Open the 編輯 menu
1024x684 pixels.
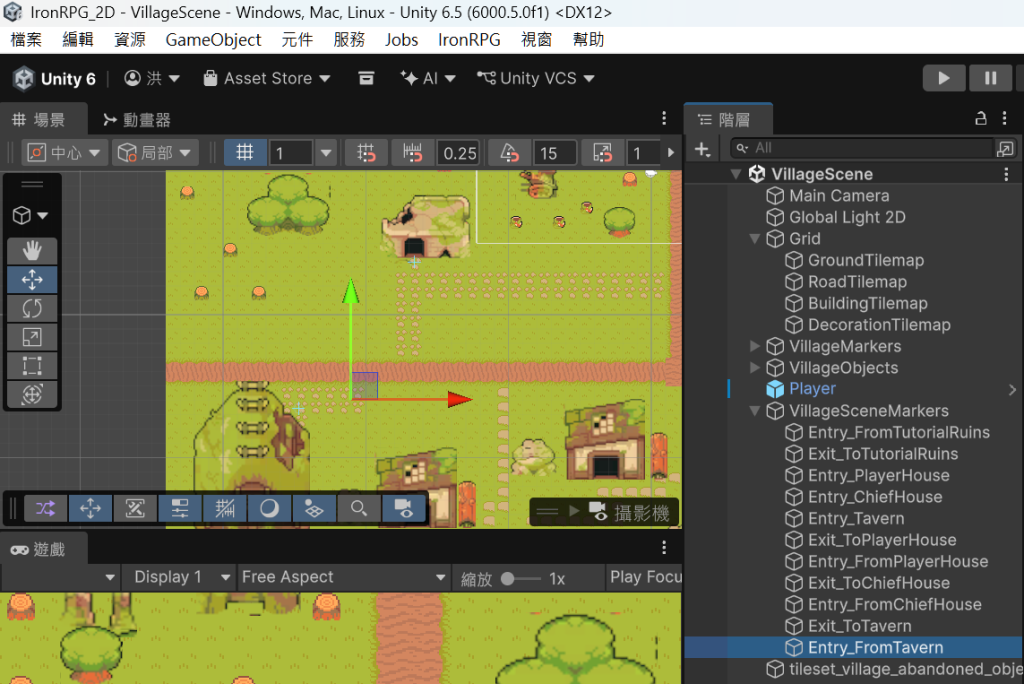click(x=78, y=40)
